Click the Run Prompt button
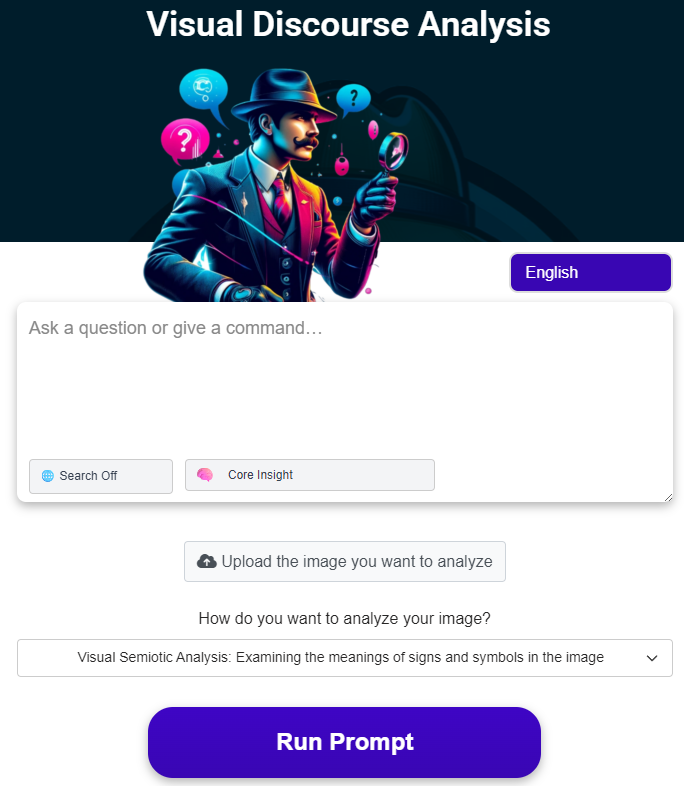Screen dimensions: 684x786 [x=344, y=742]
